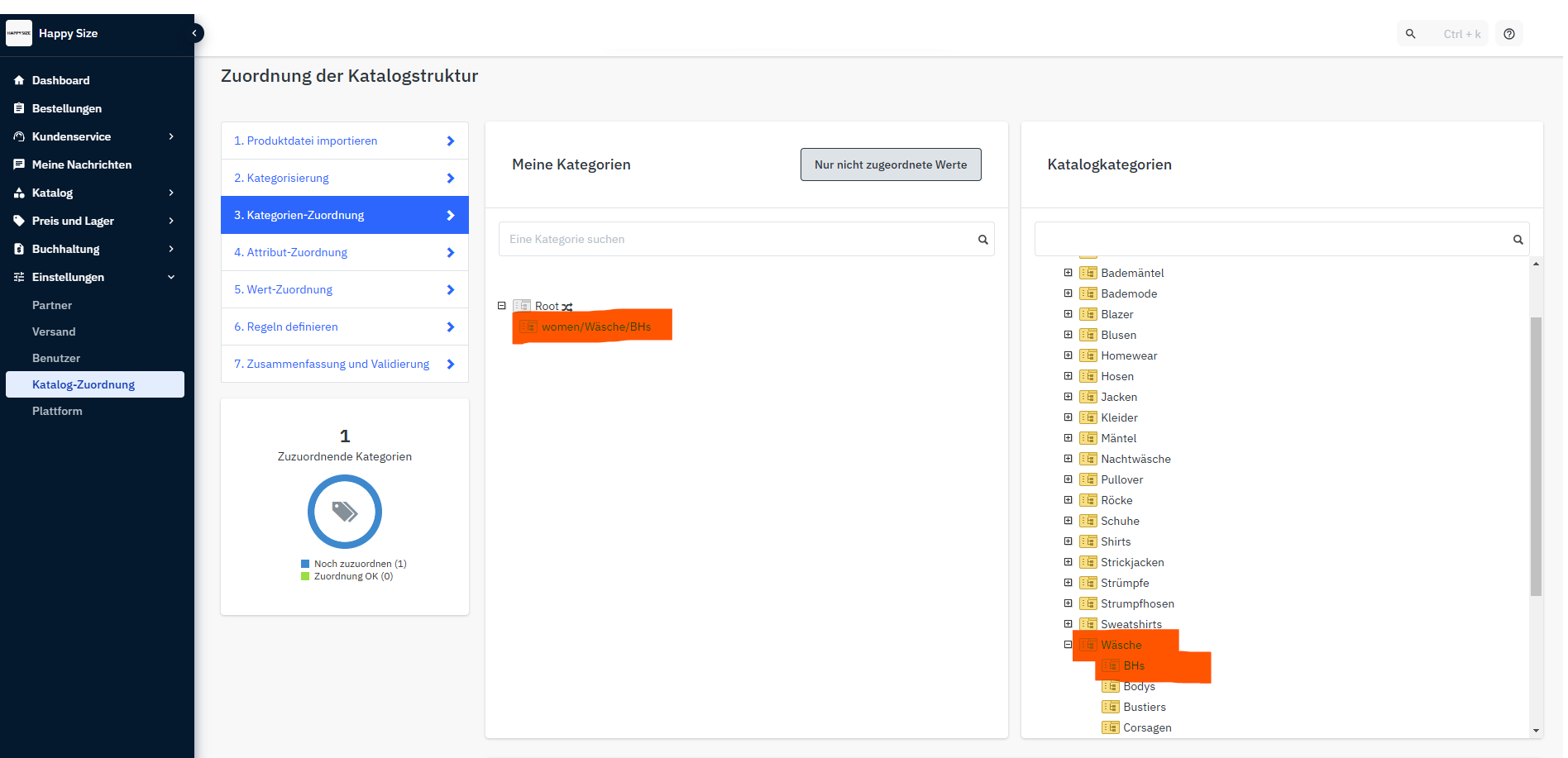The image size is (1568, 758).
Task: Collapse the Root tree node
Action: click(501, 306)
